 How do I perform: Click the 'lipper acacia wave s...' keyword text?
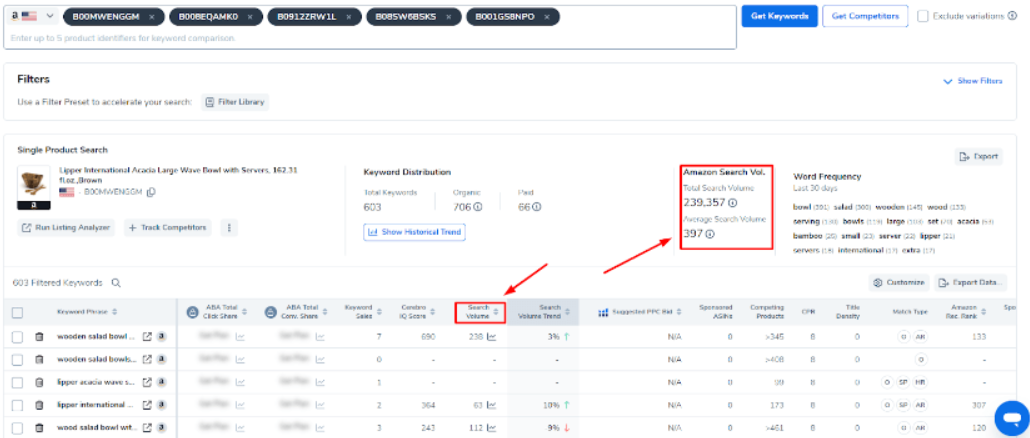pos(96,382)
